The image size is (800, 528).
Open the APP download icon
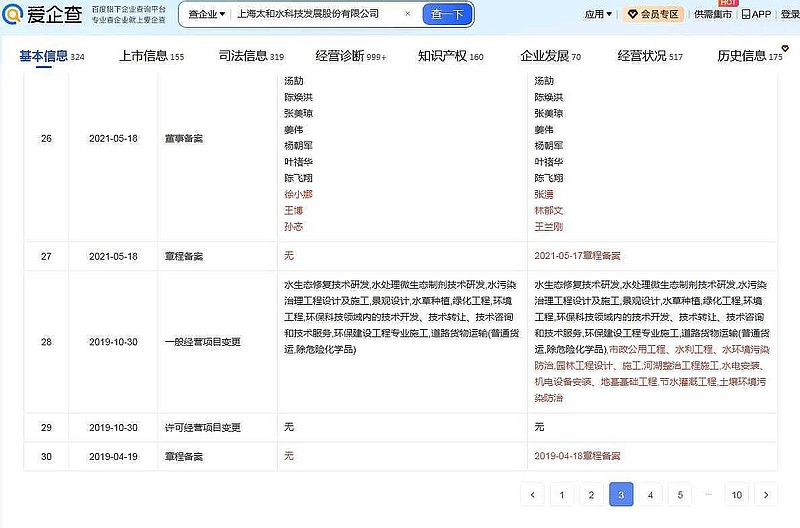click(x=755, y=14)
